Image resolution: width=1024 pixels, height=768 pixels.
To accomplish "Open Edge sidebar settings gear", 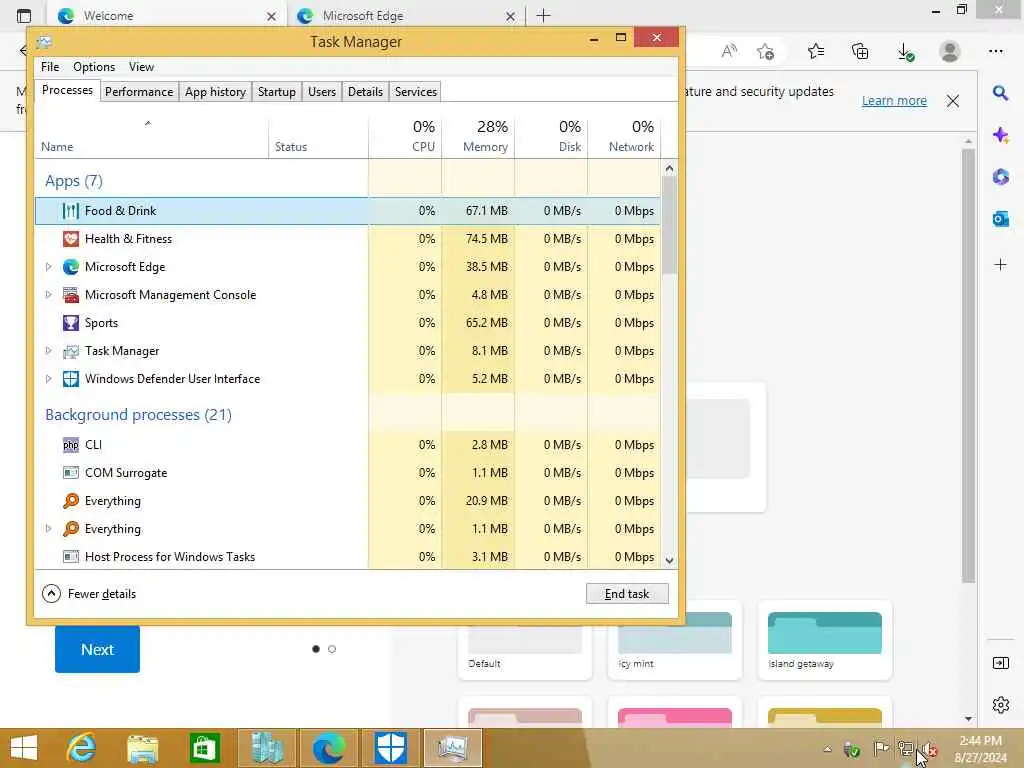I will coord(1000,705).
